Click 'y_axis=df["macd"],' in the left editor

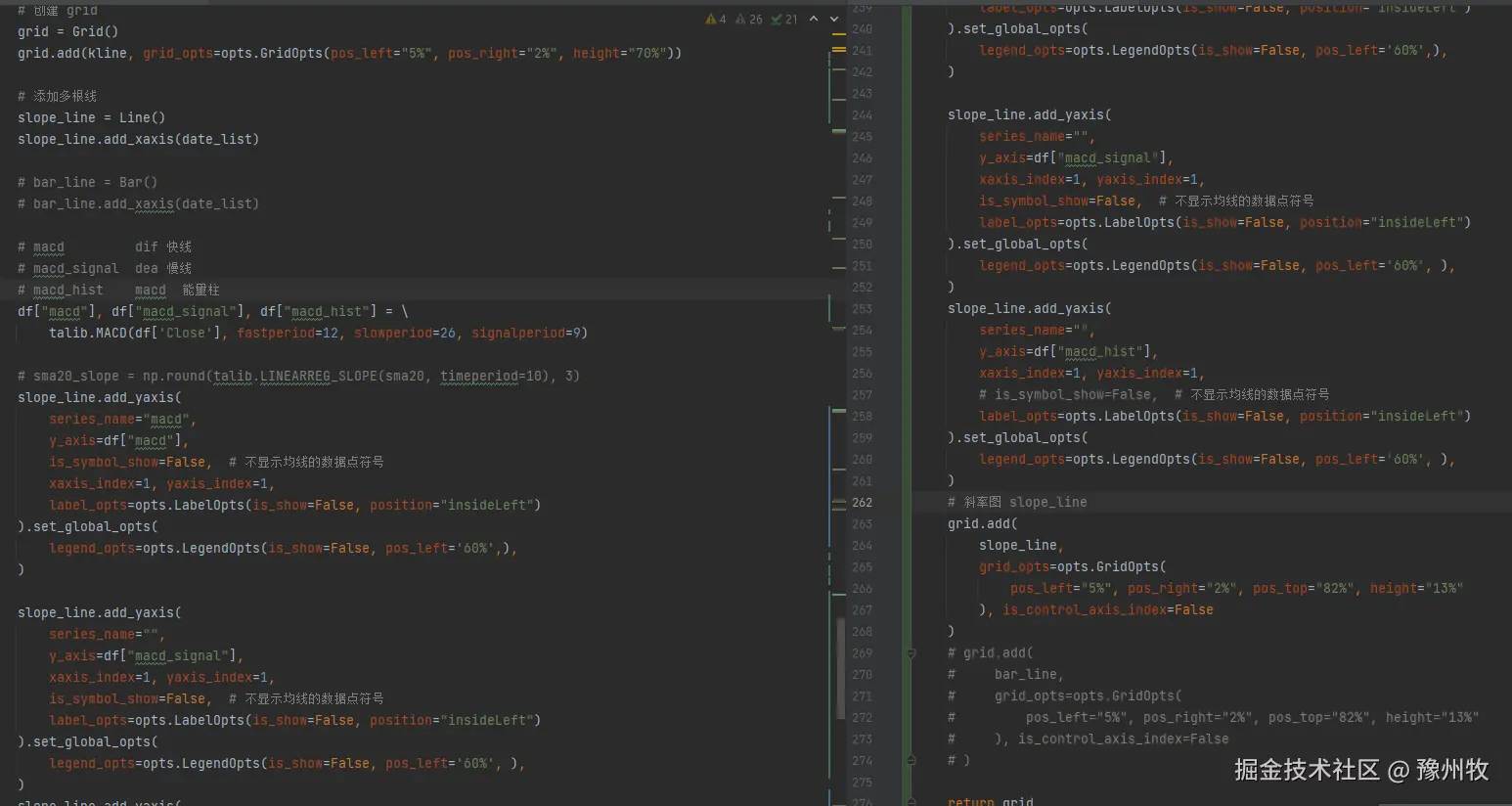click(118, 440)
